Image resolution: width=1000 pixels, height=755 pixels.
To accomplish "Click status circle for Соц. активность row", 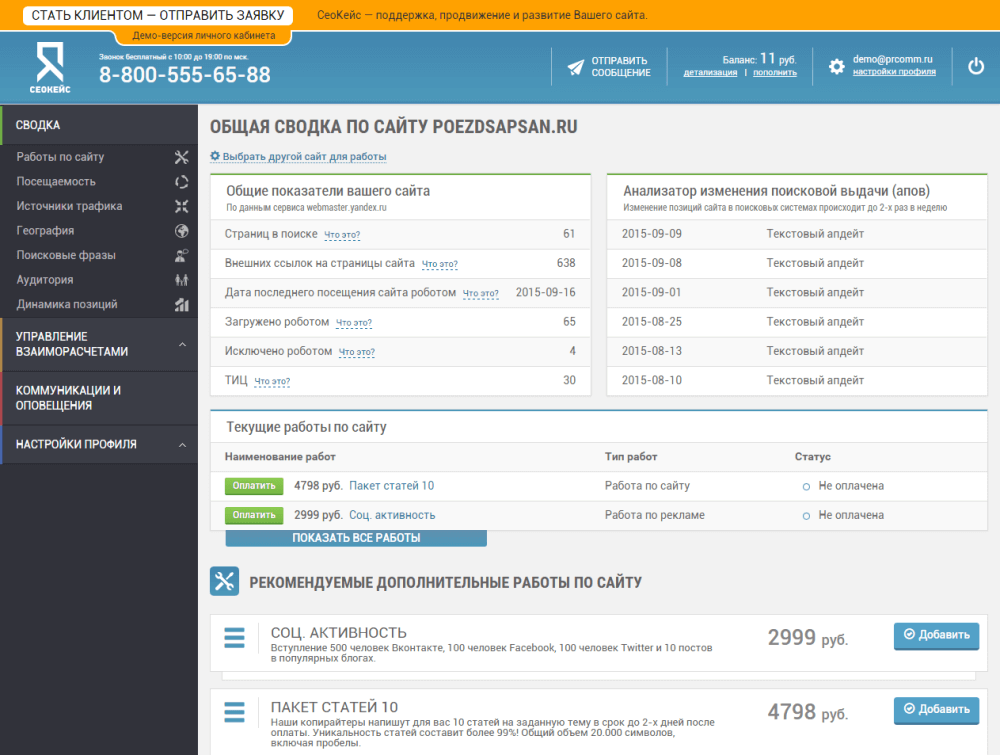I will (806, 516).
